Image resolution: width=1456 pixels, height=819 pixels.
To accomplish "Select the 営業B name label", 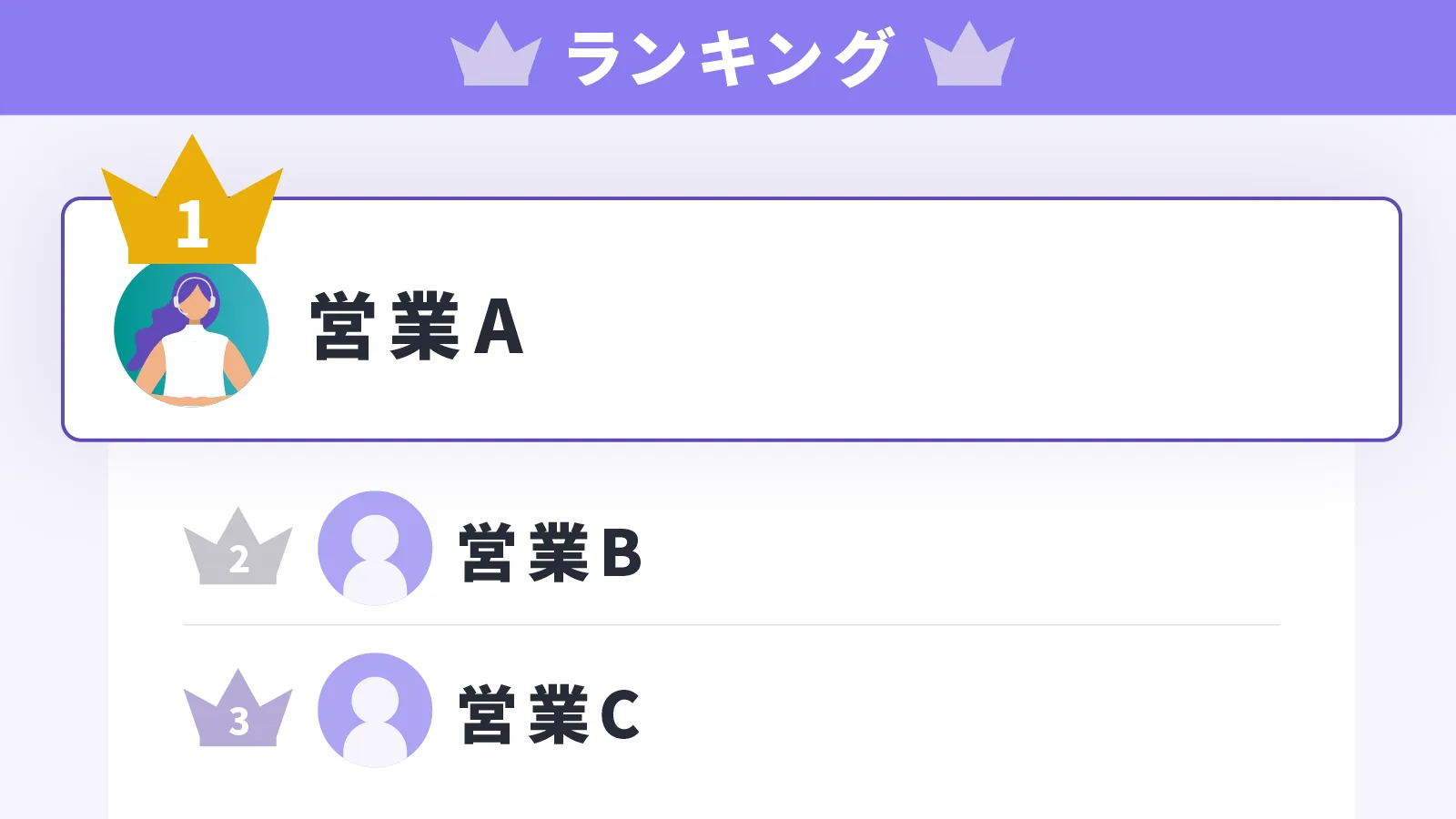I will 551,552.
